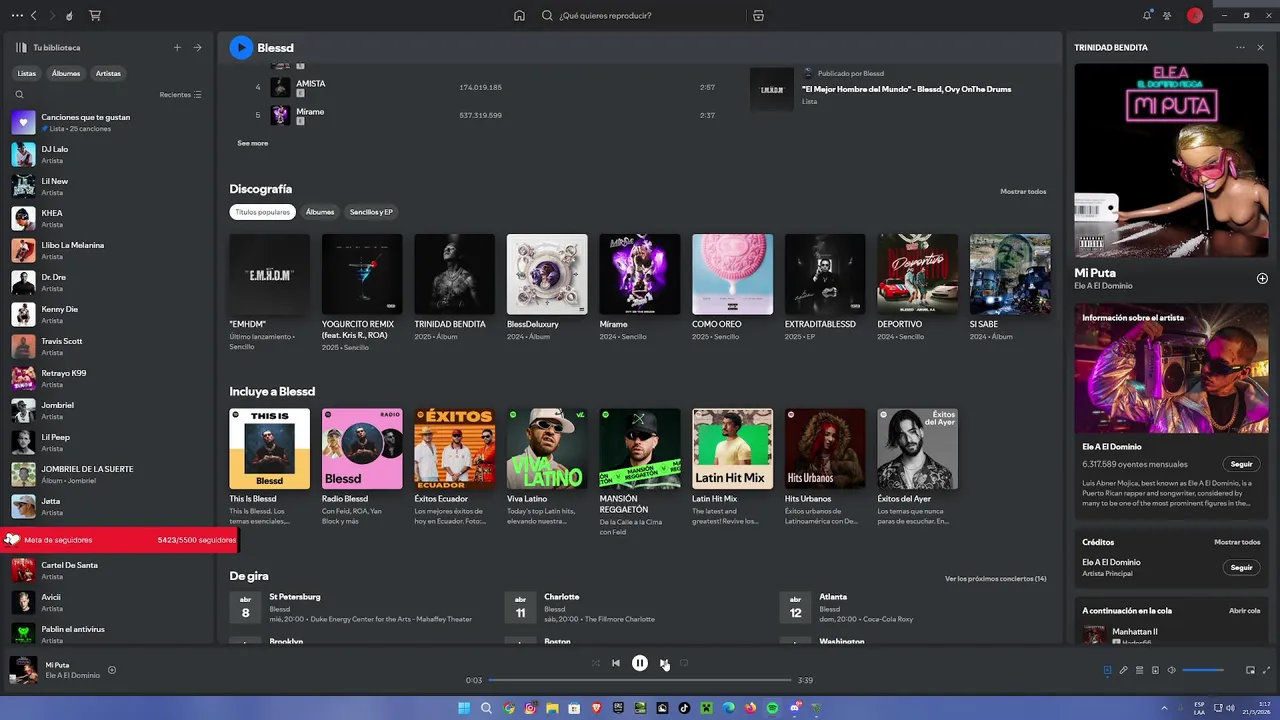Adjust the volume slider

point(1203,670)
